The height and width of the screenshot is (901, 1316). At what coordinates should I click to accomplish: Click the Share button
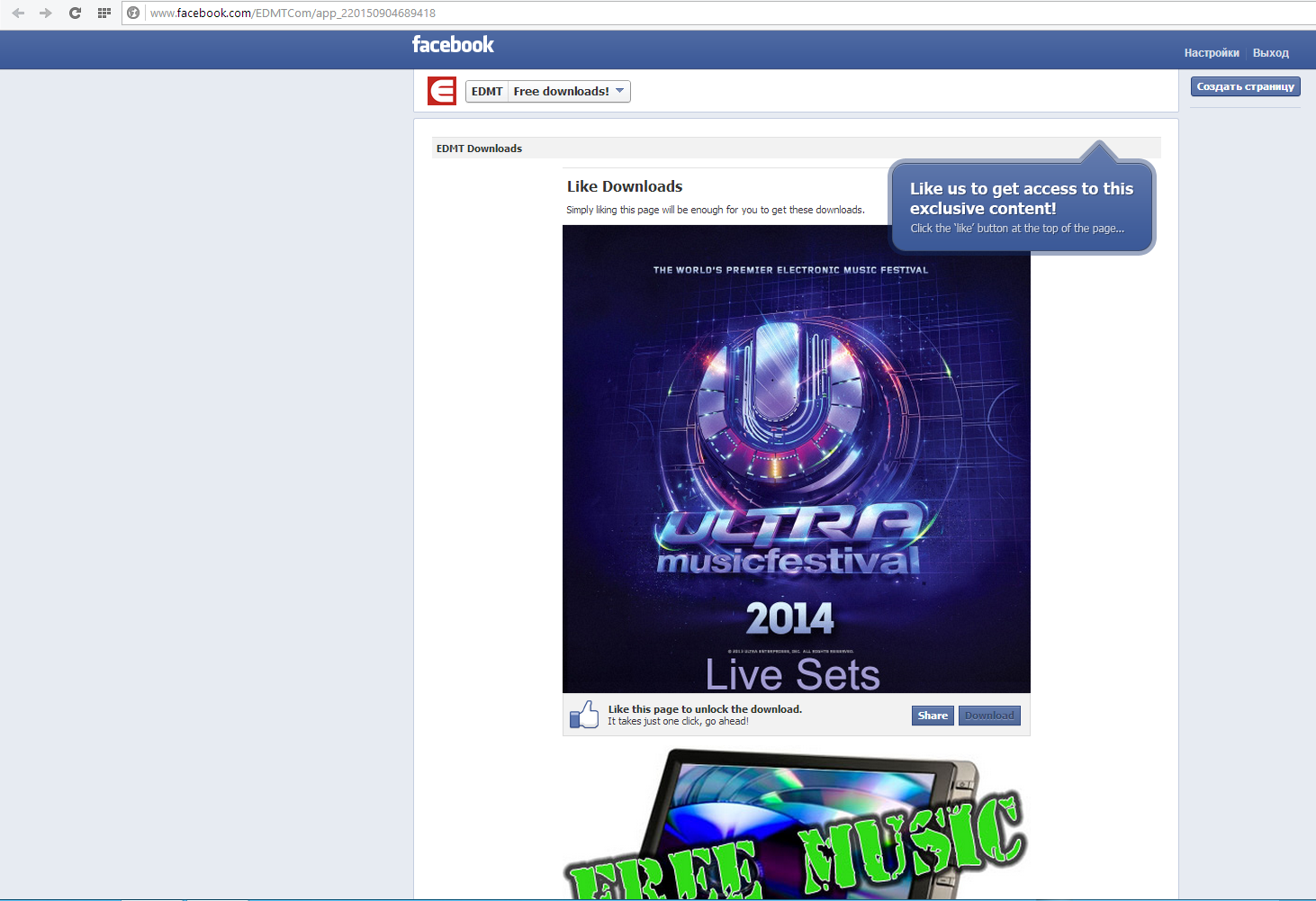pyautogui.click(x=933, y=716)
